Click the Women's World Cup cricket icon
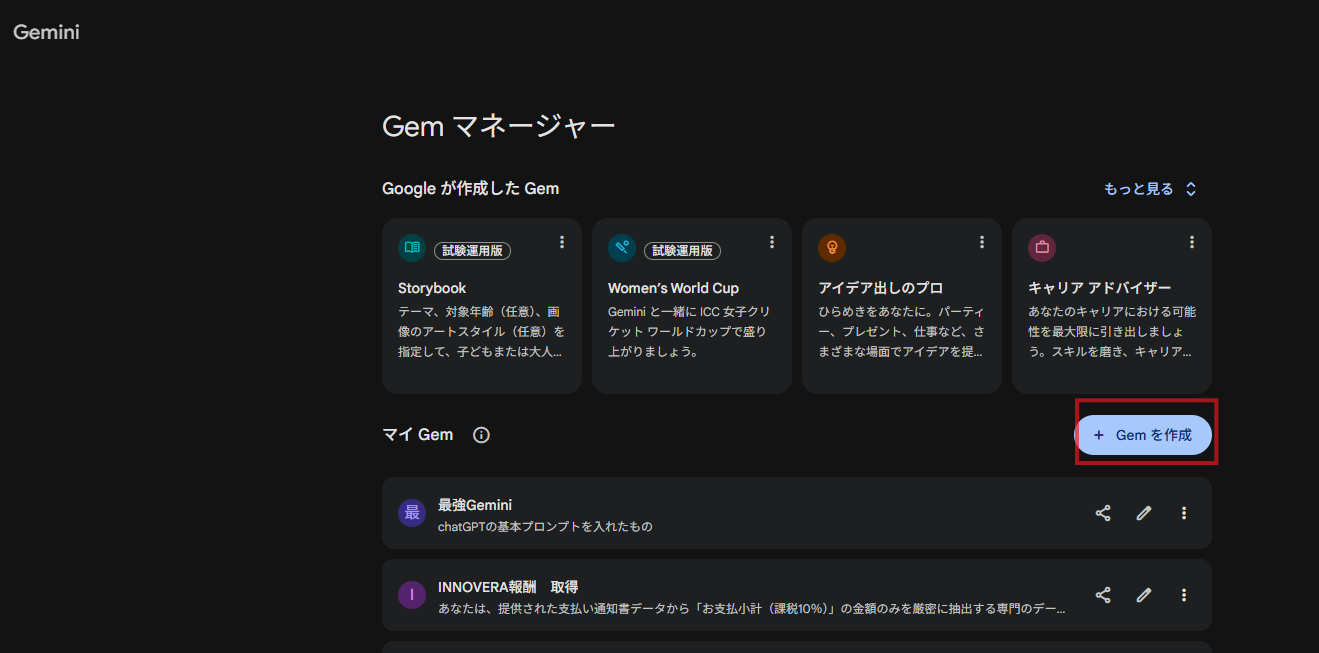This screenshot has height=653, width=1319. pos(624,246)
